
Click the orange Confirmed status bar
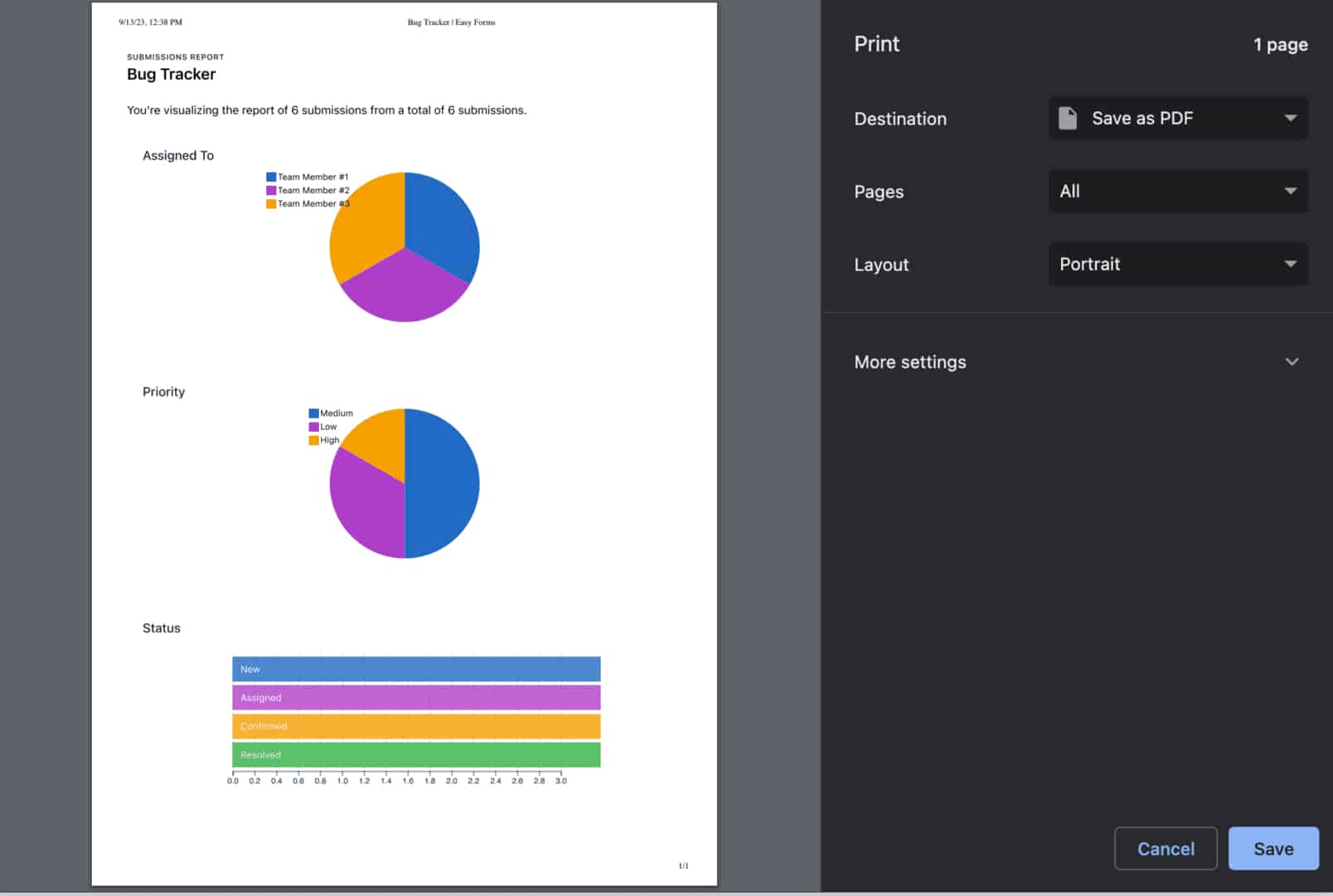[416, 726]
